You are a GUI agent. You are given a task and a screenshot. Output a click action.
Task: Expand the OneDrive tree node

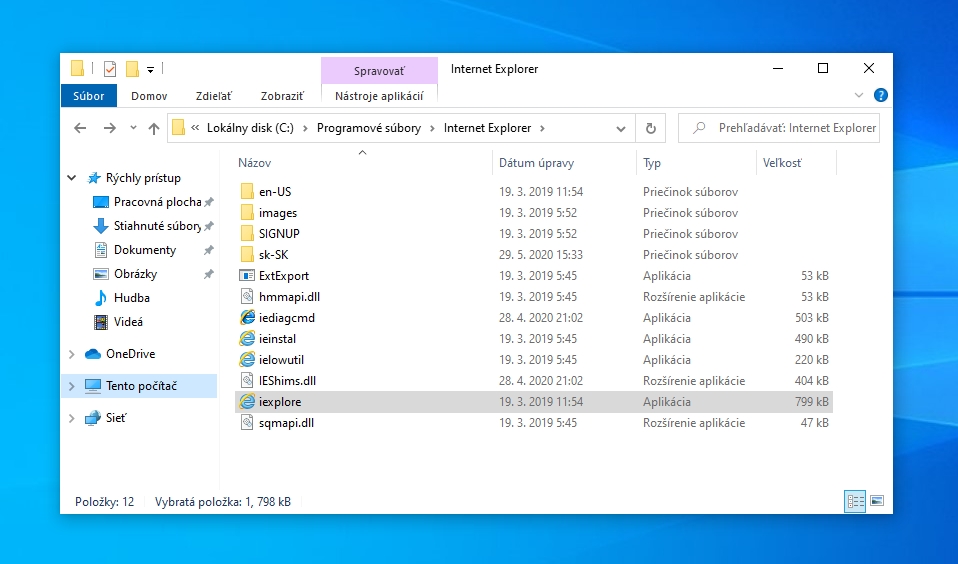[x=71, y=354]
